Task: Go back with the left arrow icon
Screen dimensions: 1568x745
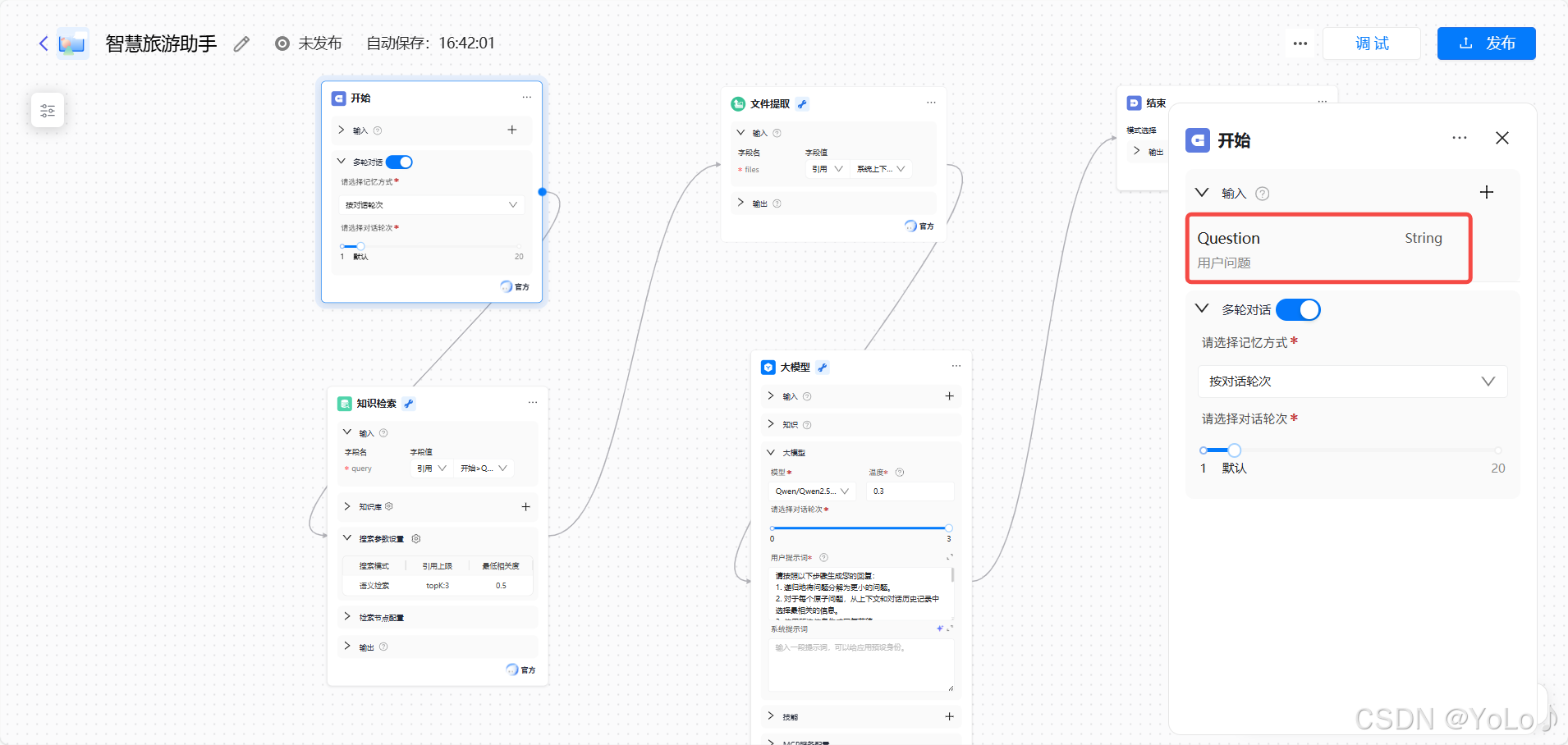Action: 44,43
